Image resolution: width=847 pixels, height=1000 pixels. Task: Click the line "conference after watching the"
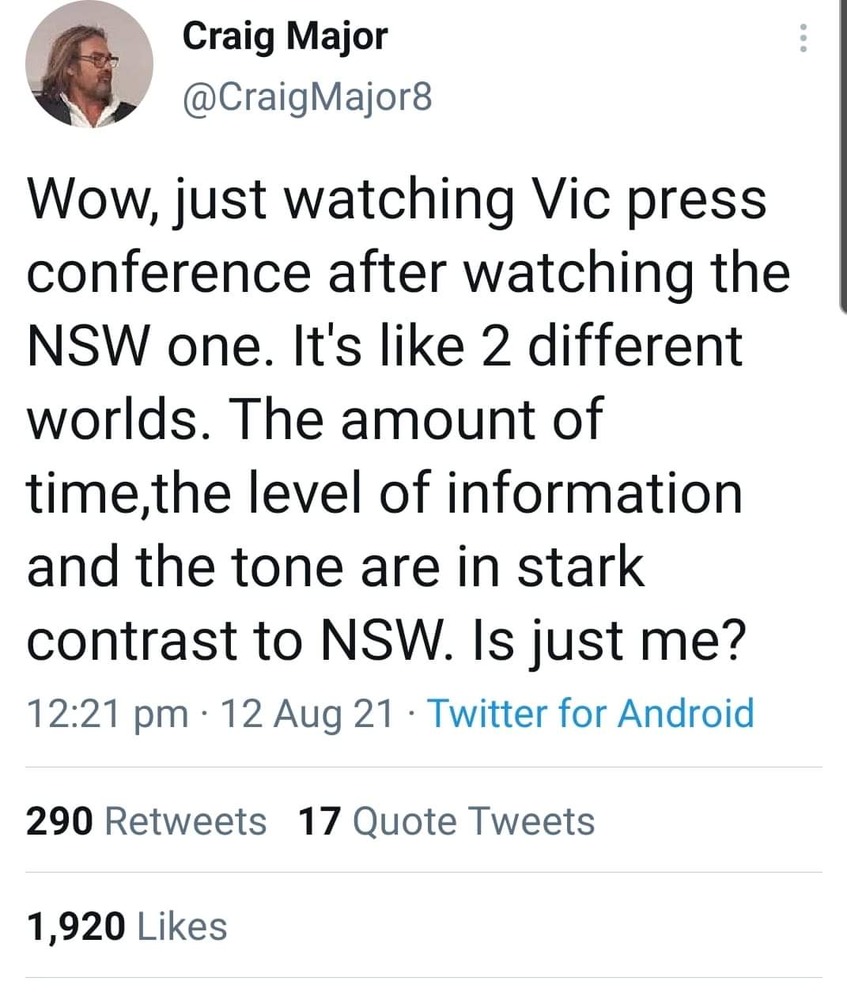point(408,274)
